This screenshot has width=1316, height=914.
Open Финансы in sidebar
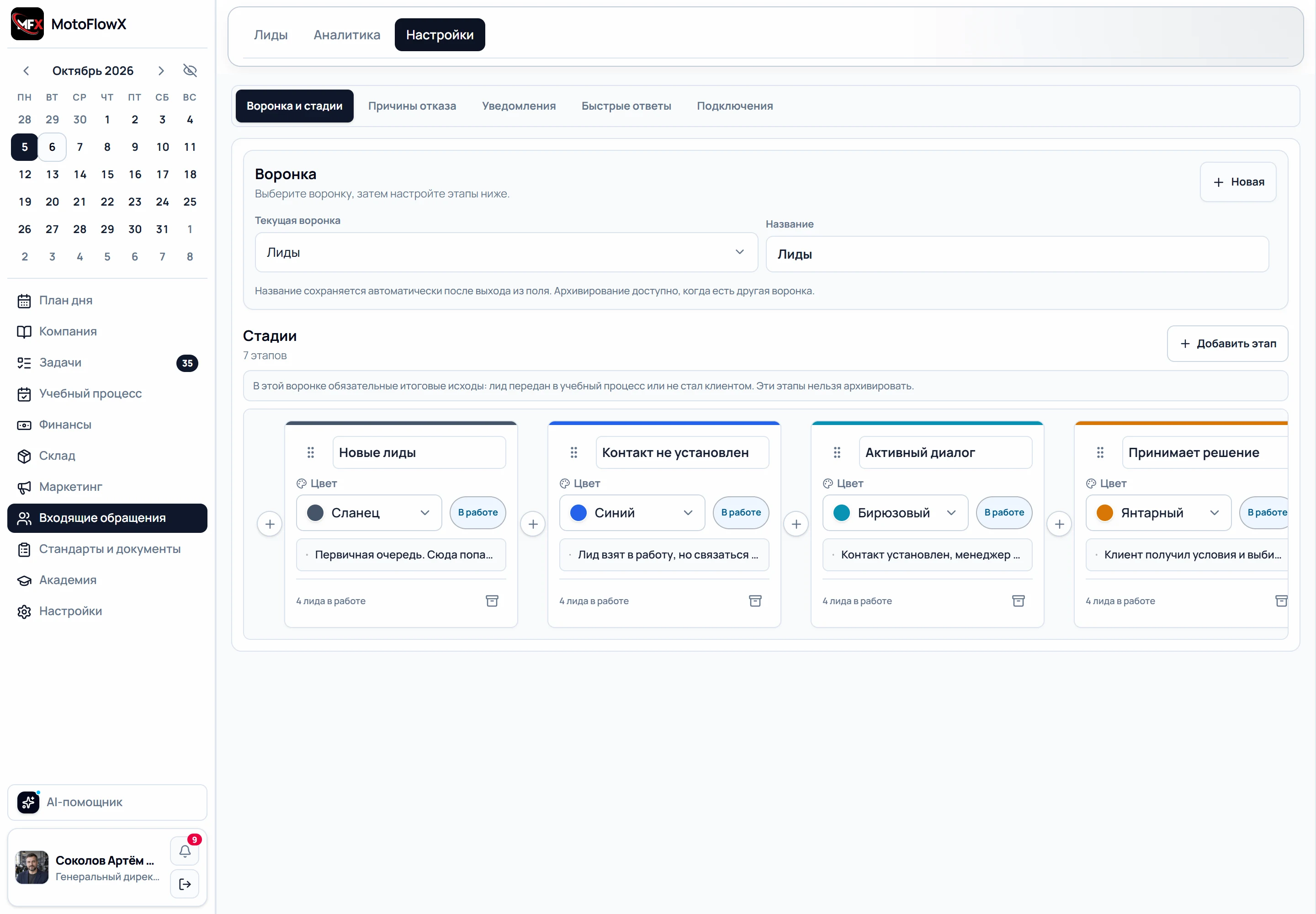click(x=107, y=425)
